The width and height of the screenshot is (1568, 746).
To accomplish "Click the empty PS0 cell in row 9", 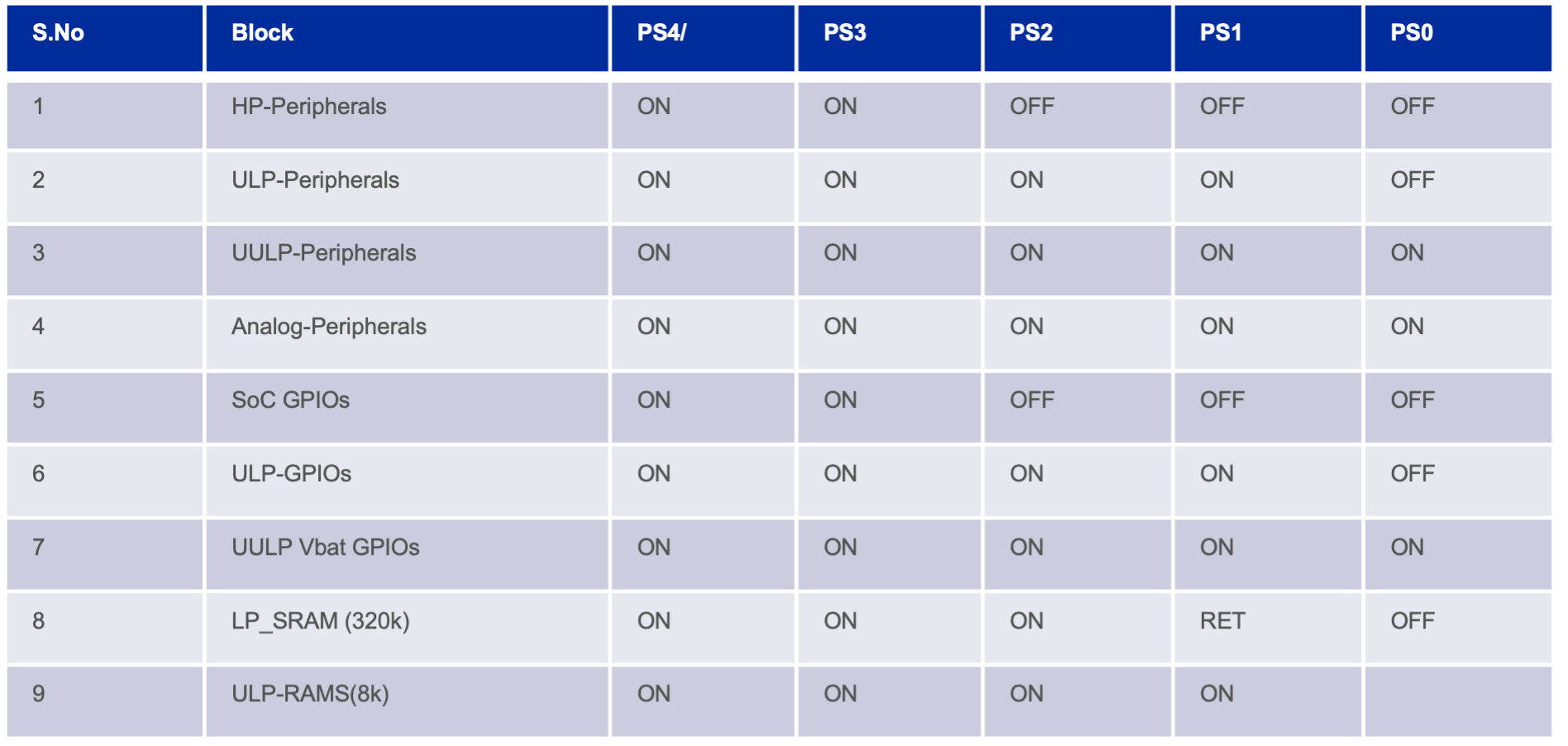I will [x=1458, y=701].
